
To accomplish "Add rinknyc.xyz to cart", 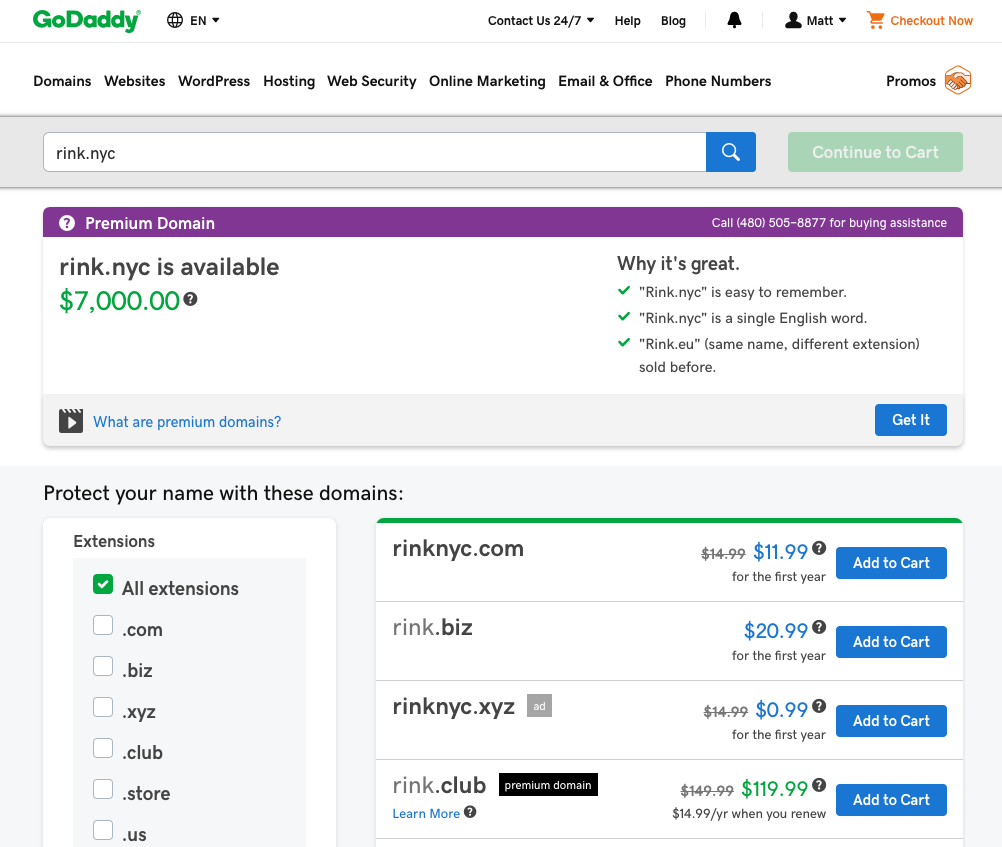I will pyautogui.click(x=891, y=721).
